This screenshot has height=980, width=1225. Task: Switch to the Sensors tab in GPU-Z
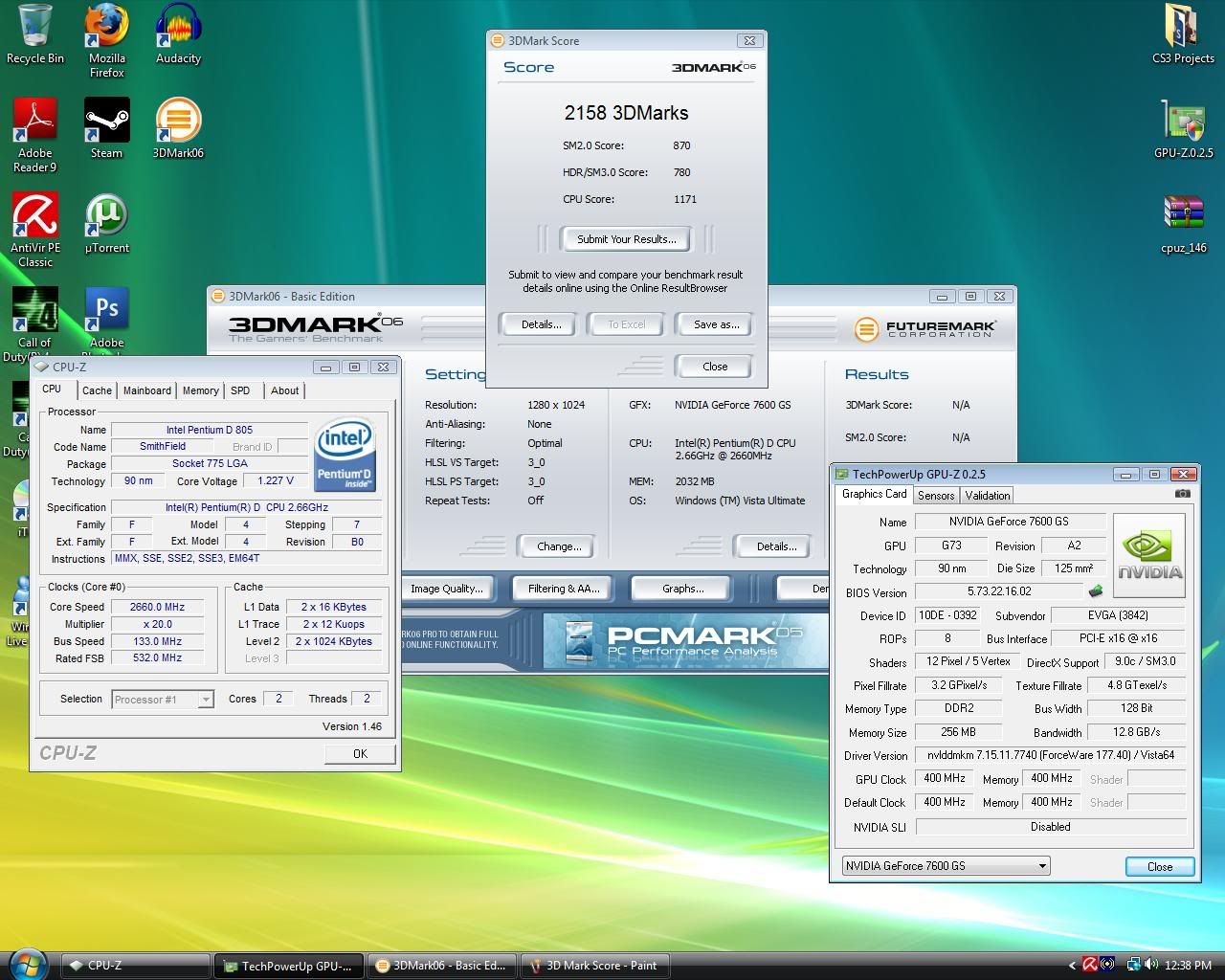point(936,496)
